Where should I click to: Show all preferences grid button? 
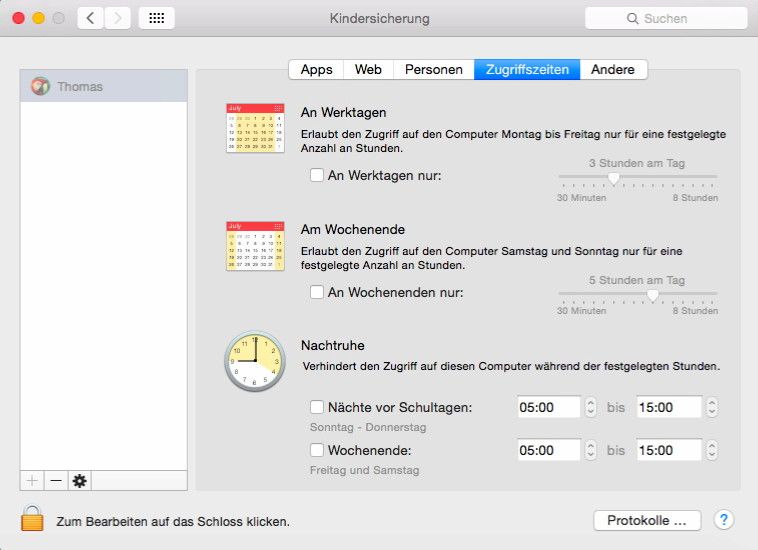156,18
